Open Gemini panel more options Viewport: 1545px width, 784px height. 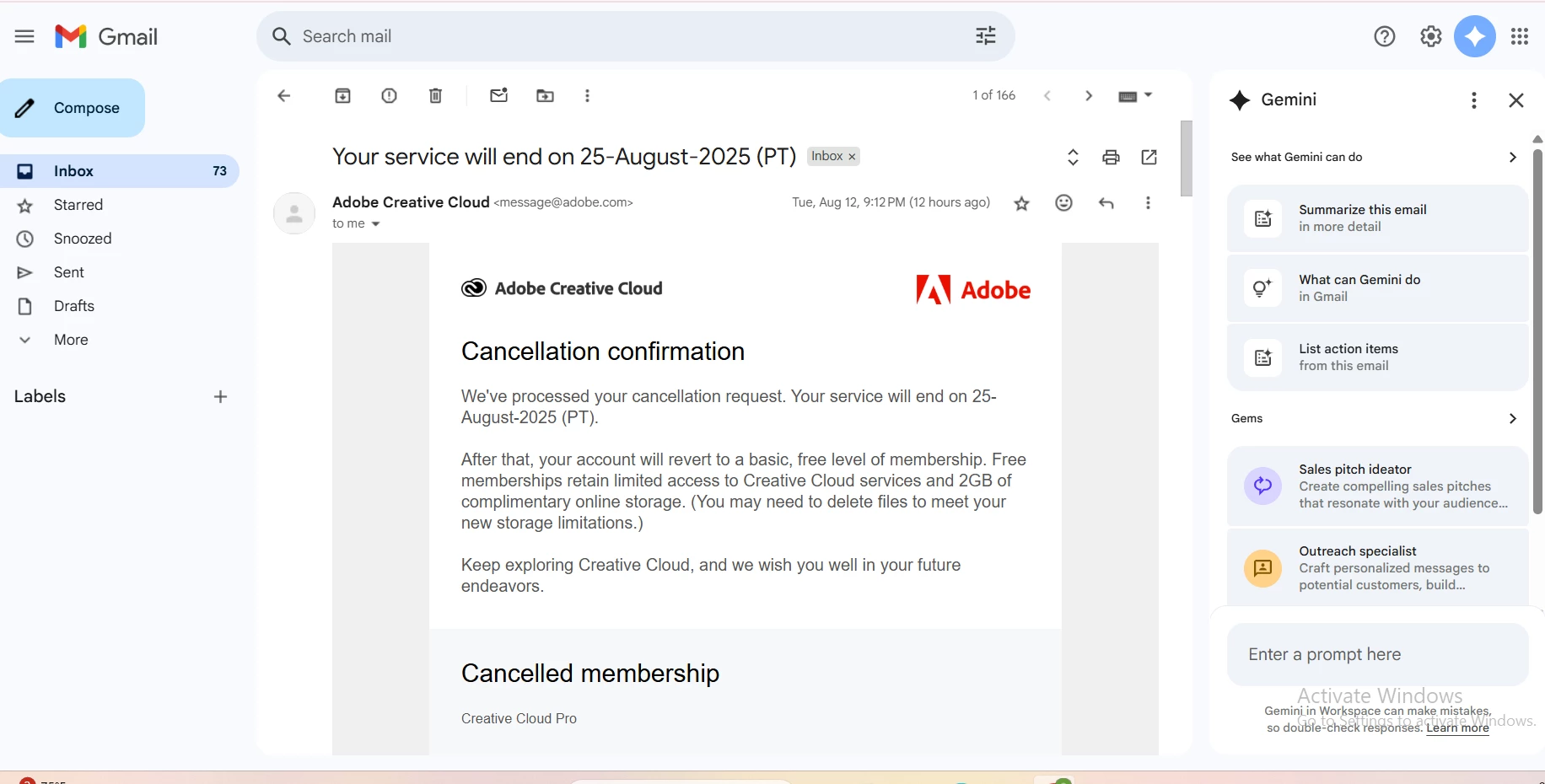pos(1473,100)
